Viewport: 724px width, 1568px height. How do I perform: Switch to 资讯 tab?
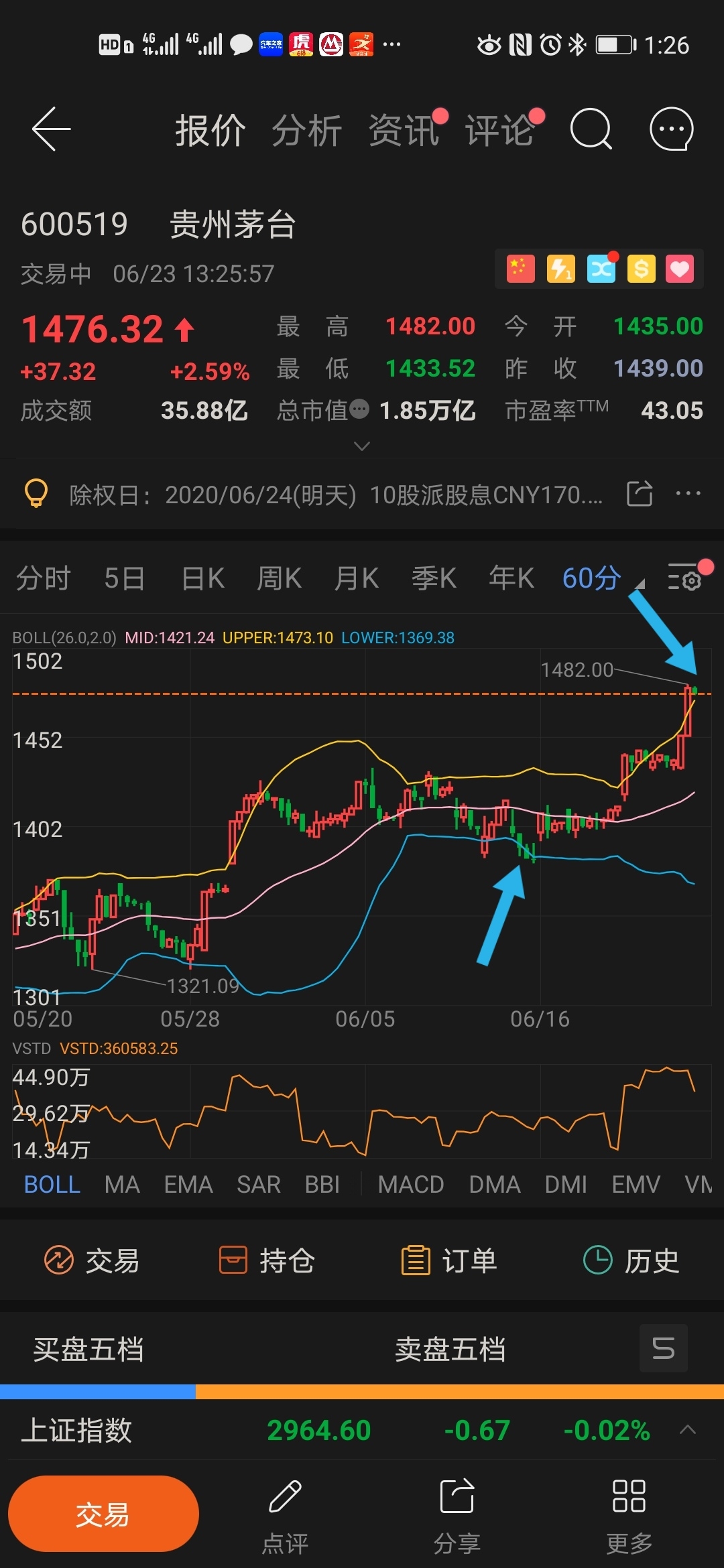point(404,129)
